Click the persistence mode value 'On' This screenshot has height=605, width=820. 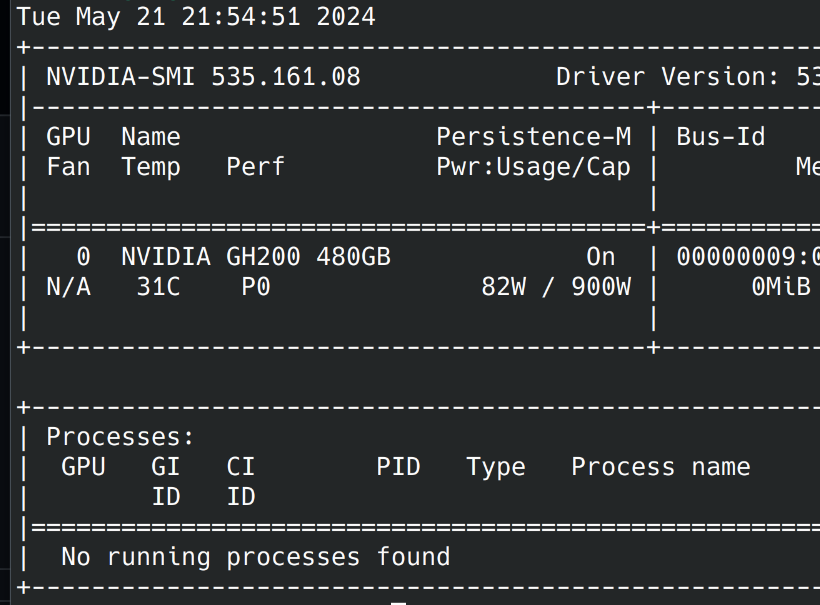(x=601, y=257)
